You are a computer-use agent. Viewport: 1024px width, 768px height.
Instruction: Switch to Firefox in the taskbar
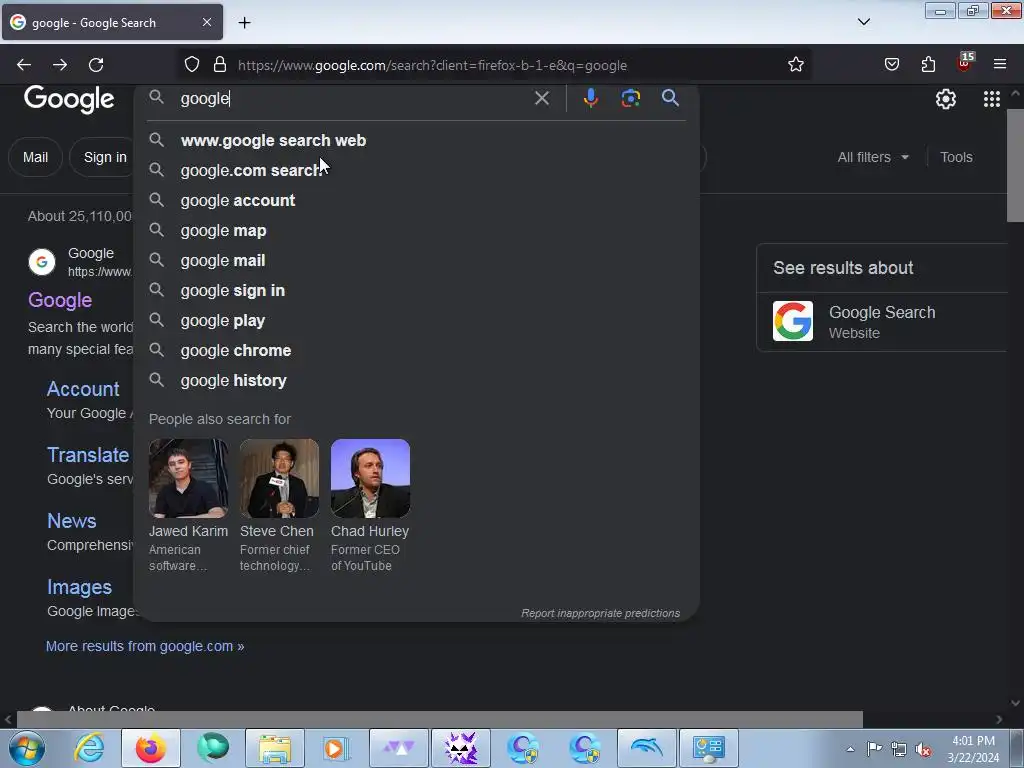pyautogui.click(x=151, y=748)
